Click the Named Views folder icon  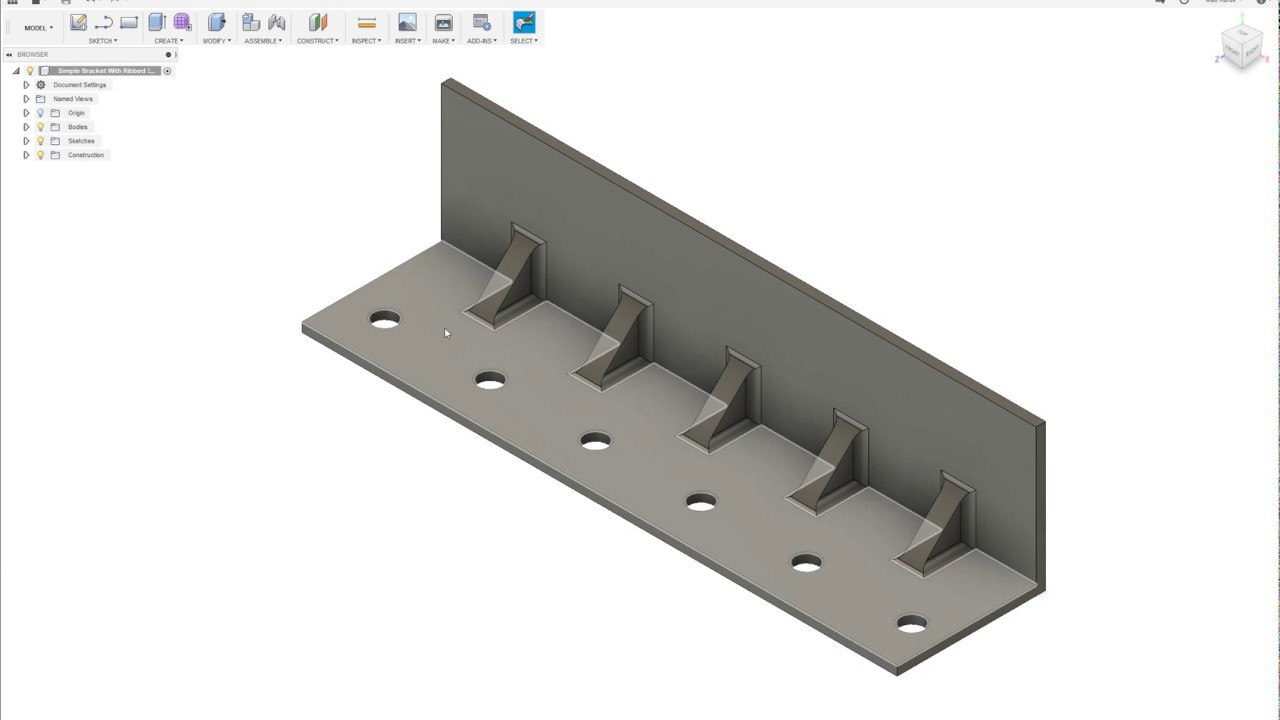pos(41,99)
